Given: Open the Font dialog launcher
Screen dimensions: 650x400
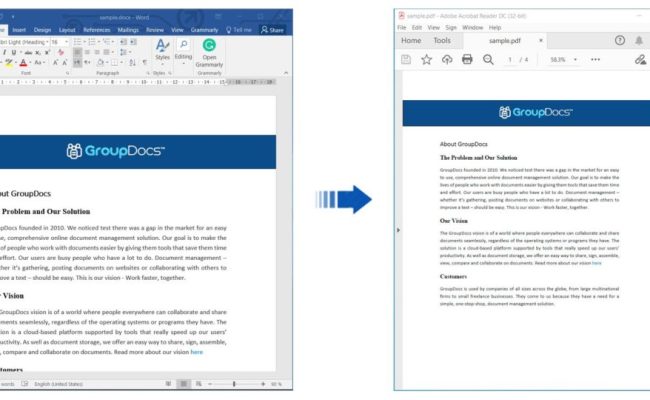Looking at the screenshot, I should pos(67,73).
